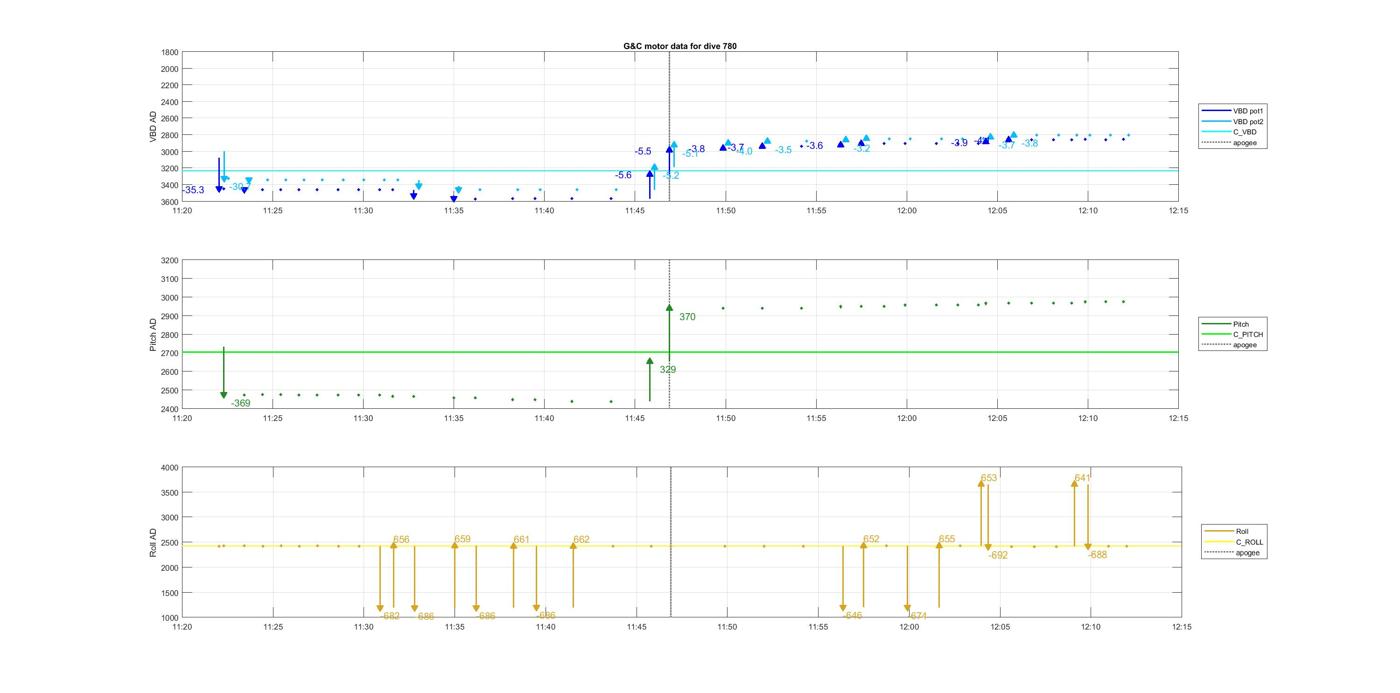
Task: Click the '661' annotation in the Roll plot
Action: (521, 539)
